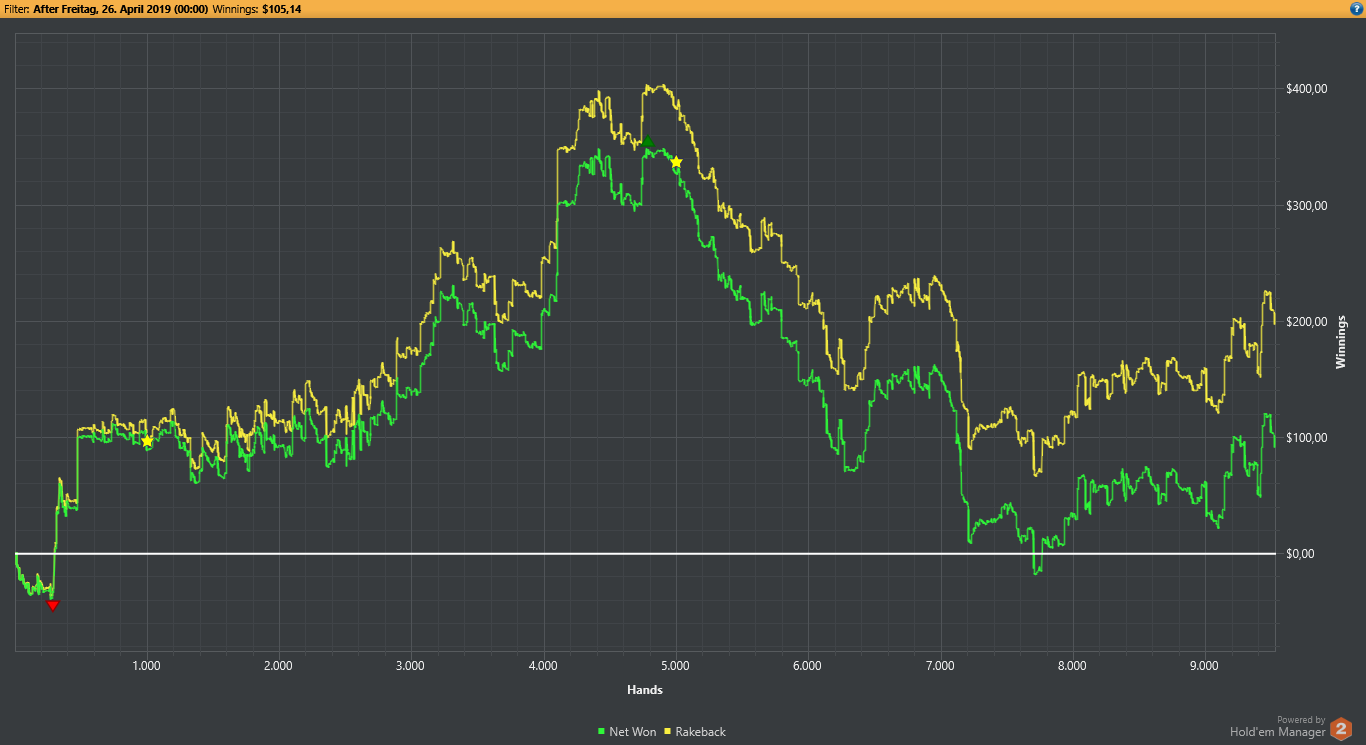Click the 'Hands' x-axis title
This screenshot has width=1366, height=745.
(645, 690)
